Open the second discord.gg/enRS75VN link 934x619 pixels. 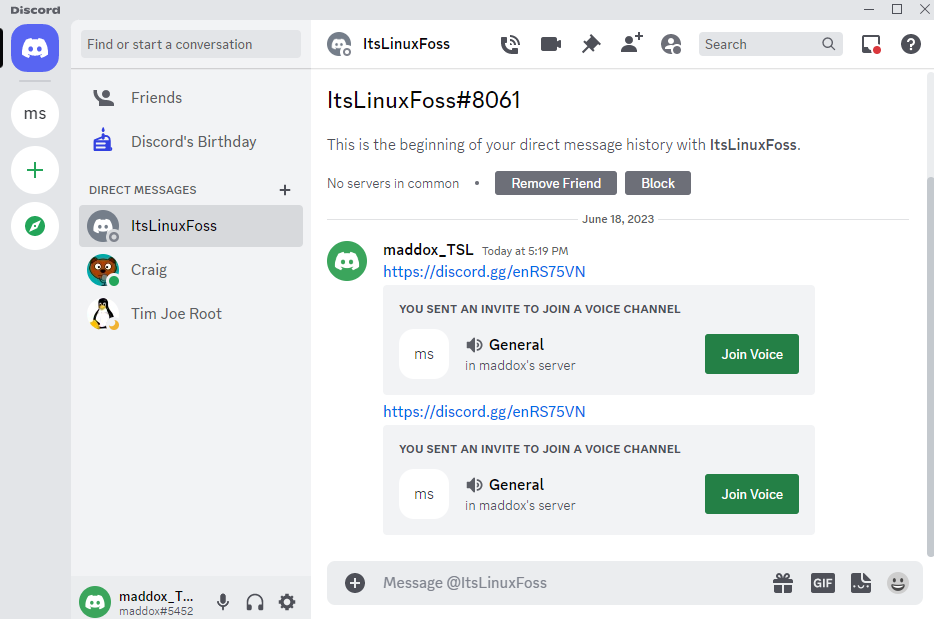(484, 412)
